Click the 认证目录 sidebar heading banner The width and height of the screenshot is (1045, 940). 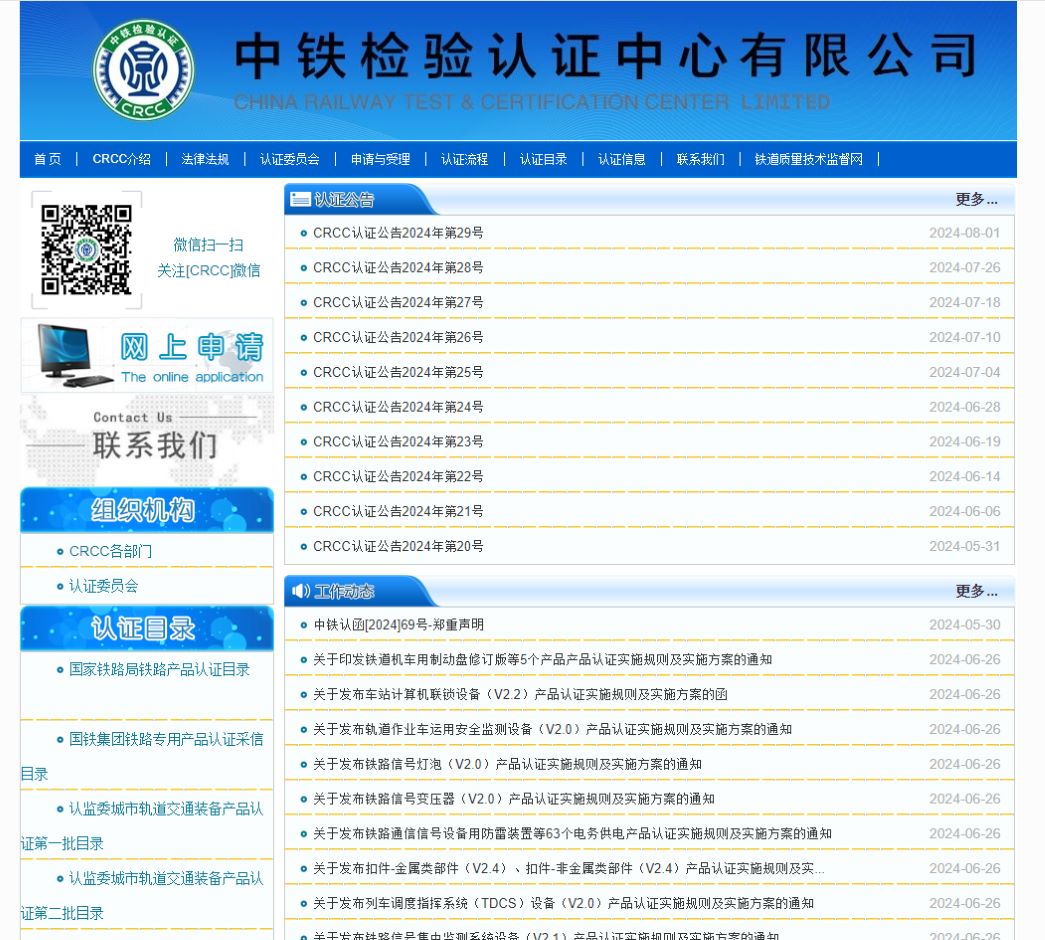147,628
